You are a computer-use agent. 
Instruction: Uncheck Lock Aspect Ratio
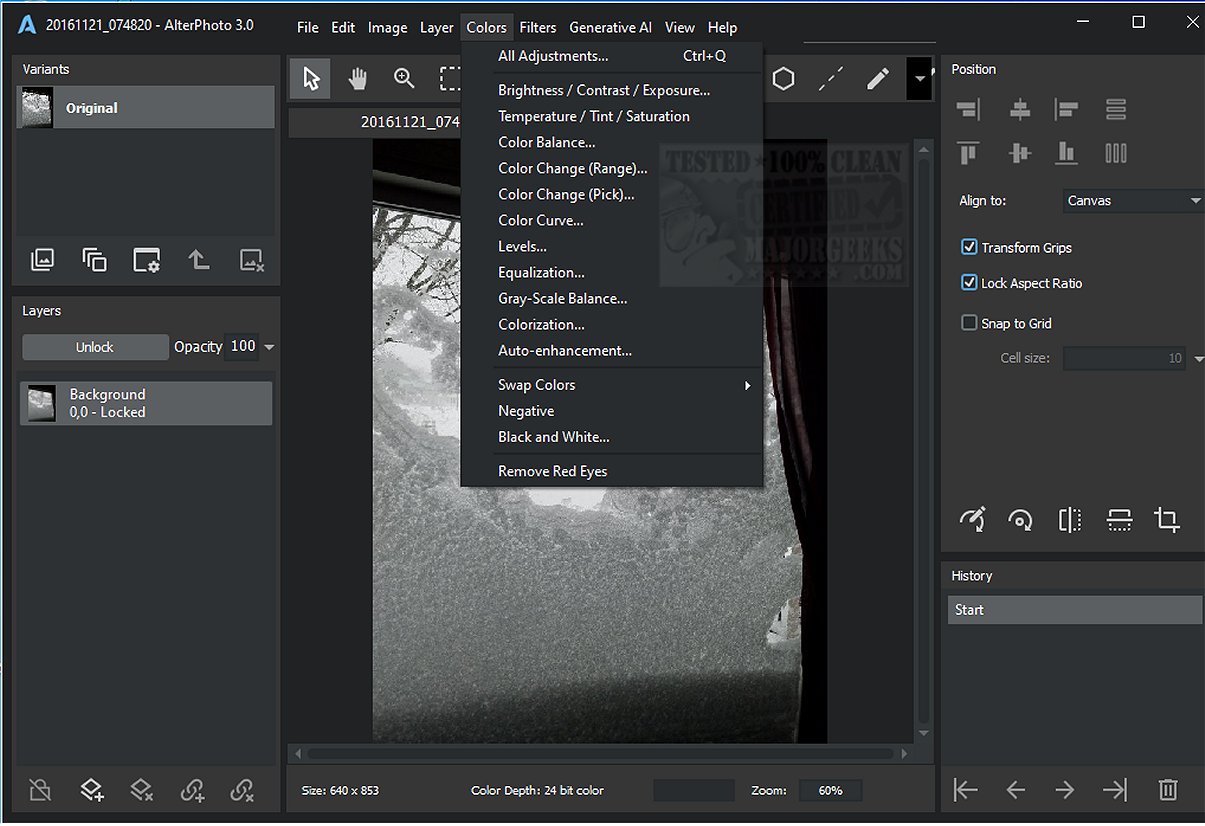click(969, 283)
